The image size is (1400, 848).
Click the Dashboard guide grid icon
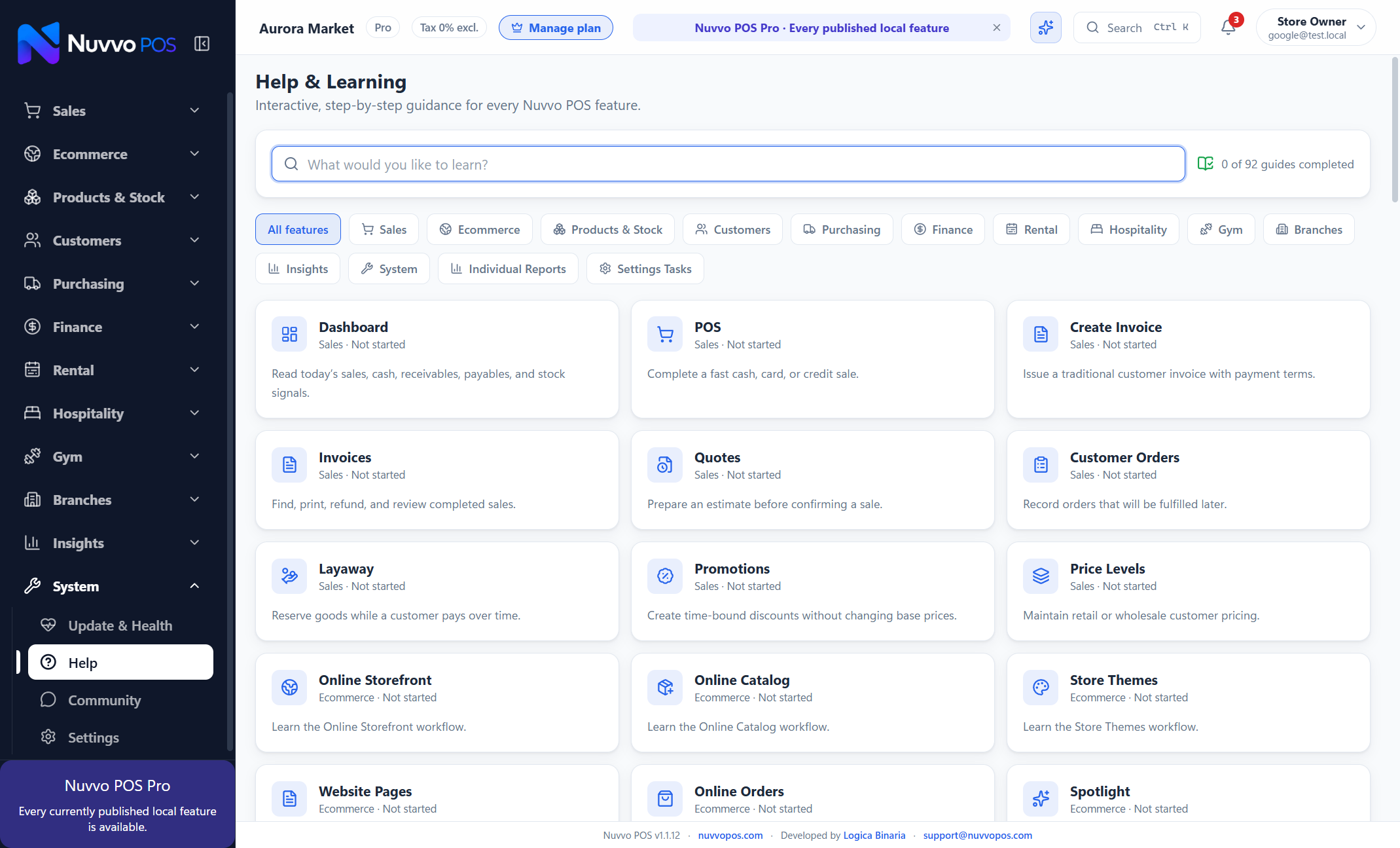click(x=289, y=335)
